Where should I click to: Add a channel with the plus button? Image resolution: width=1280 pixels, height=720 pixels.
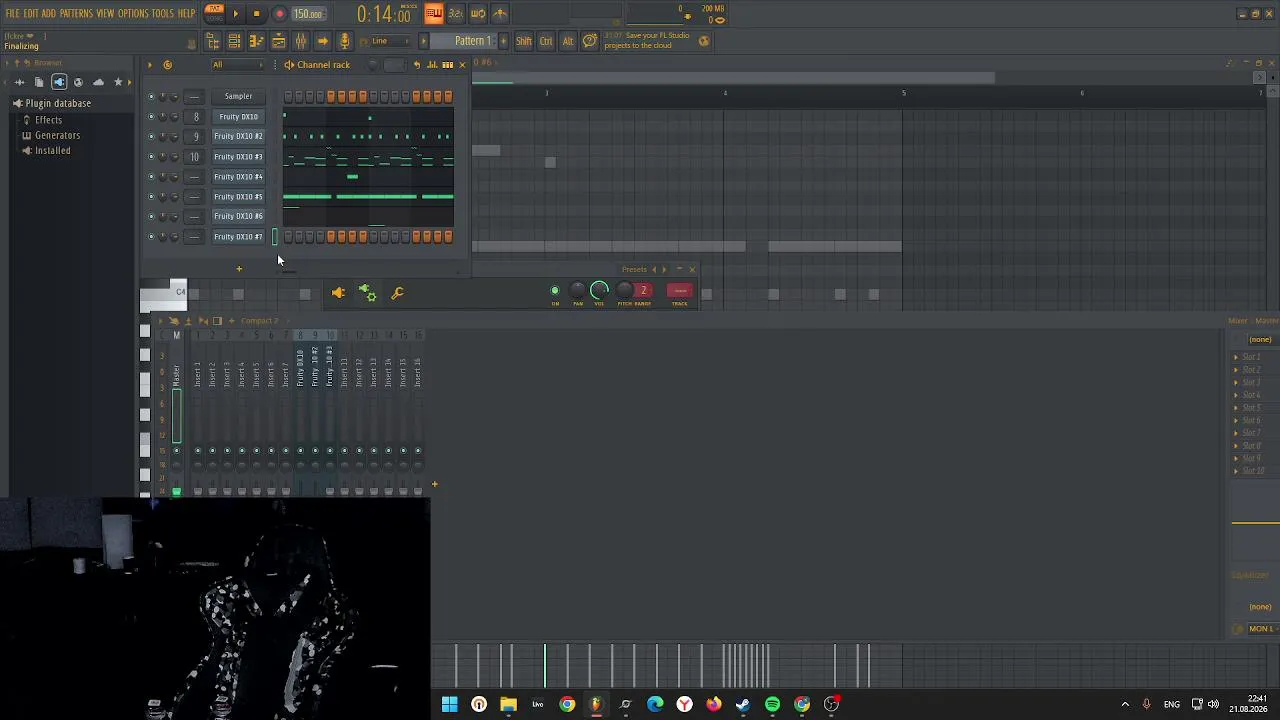(239, 268)
